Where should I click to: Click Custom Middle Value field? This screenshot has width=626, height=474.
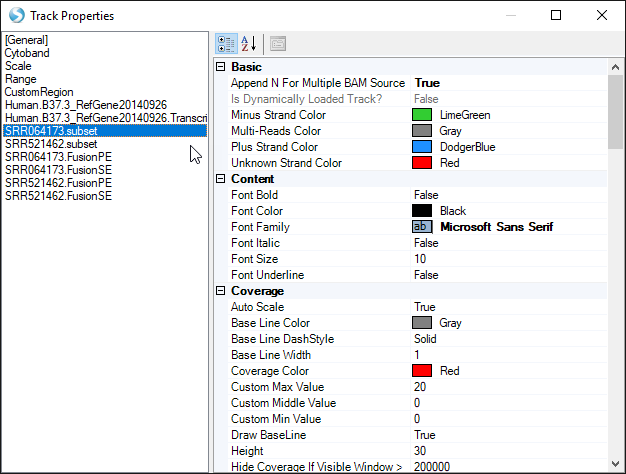click(509, 403)
